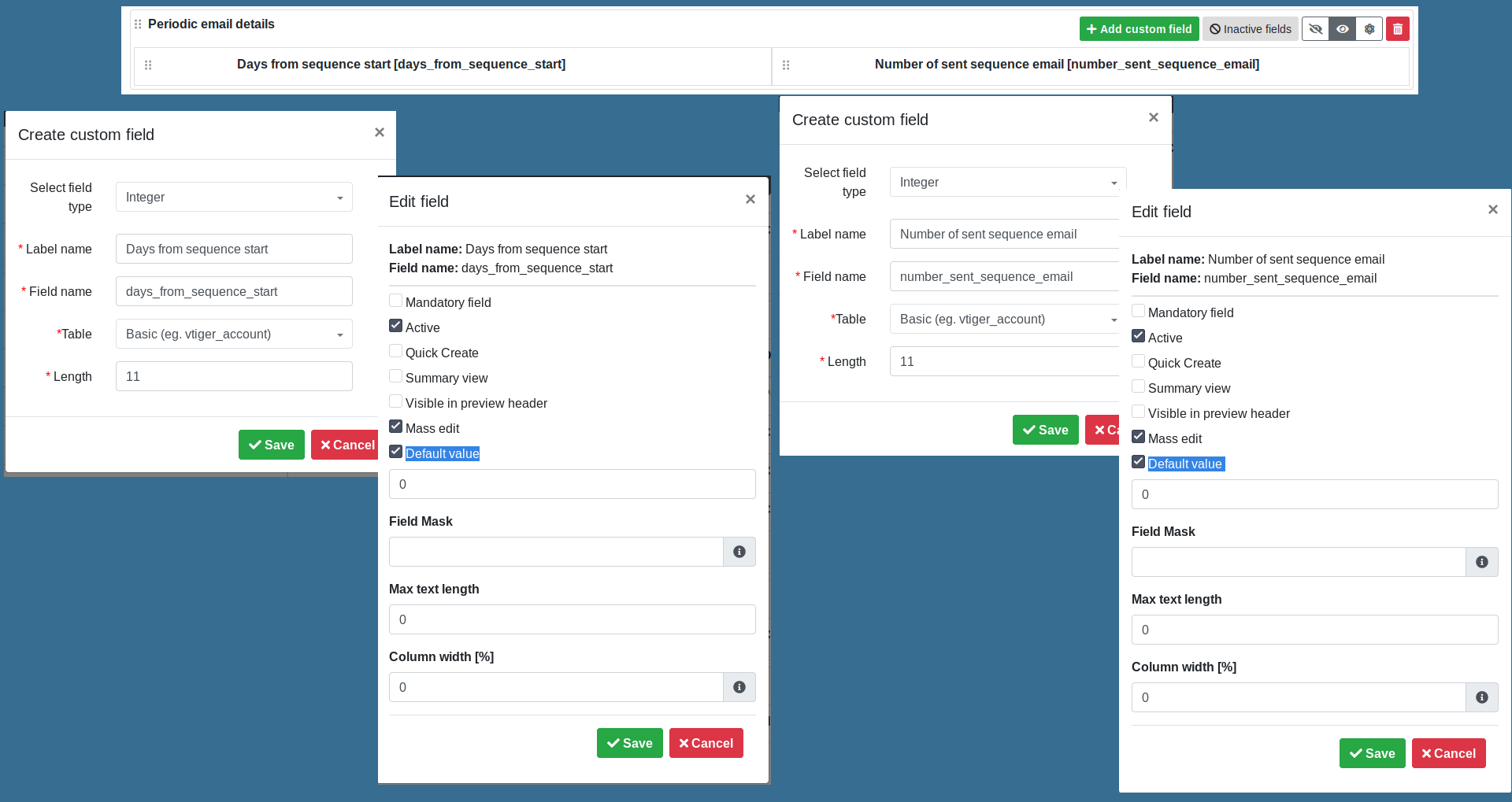Save the left Edit field dialog
Viewport: 1512px width, 802px height.
(x=630, y=743)
